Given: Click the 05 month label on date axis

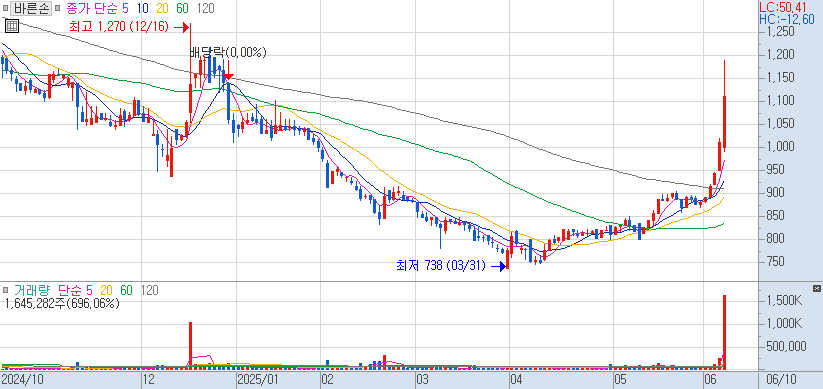Looking at the screenshot, I should point(620,379).
